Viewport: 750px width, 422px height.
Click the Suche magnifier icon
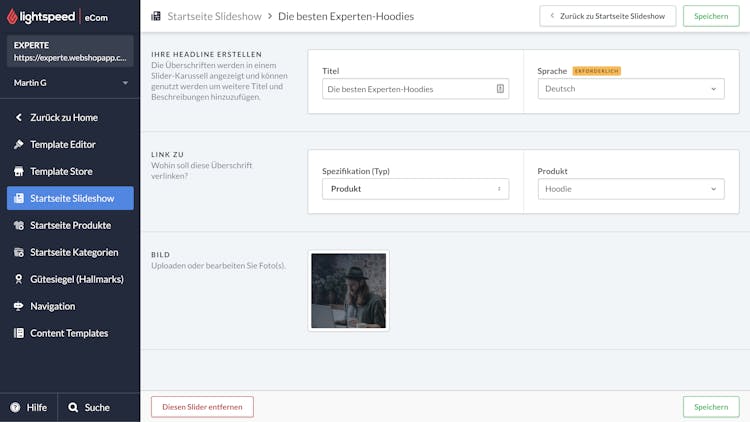[73, 407]
